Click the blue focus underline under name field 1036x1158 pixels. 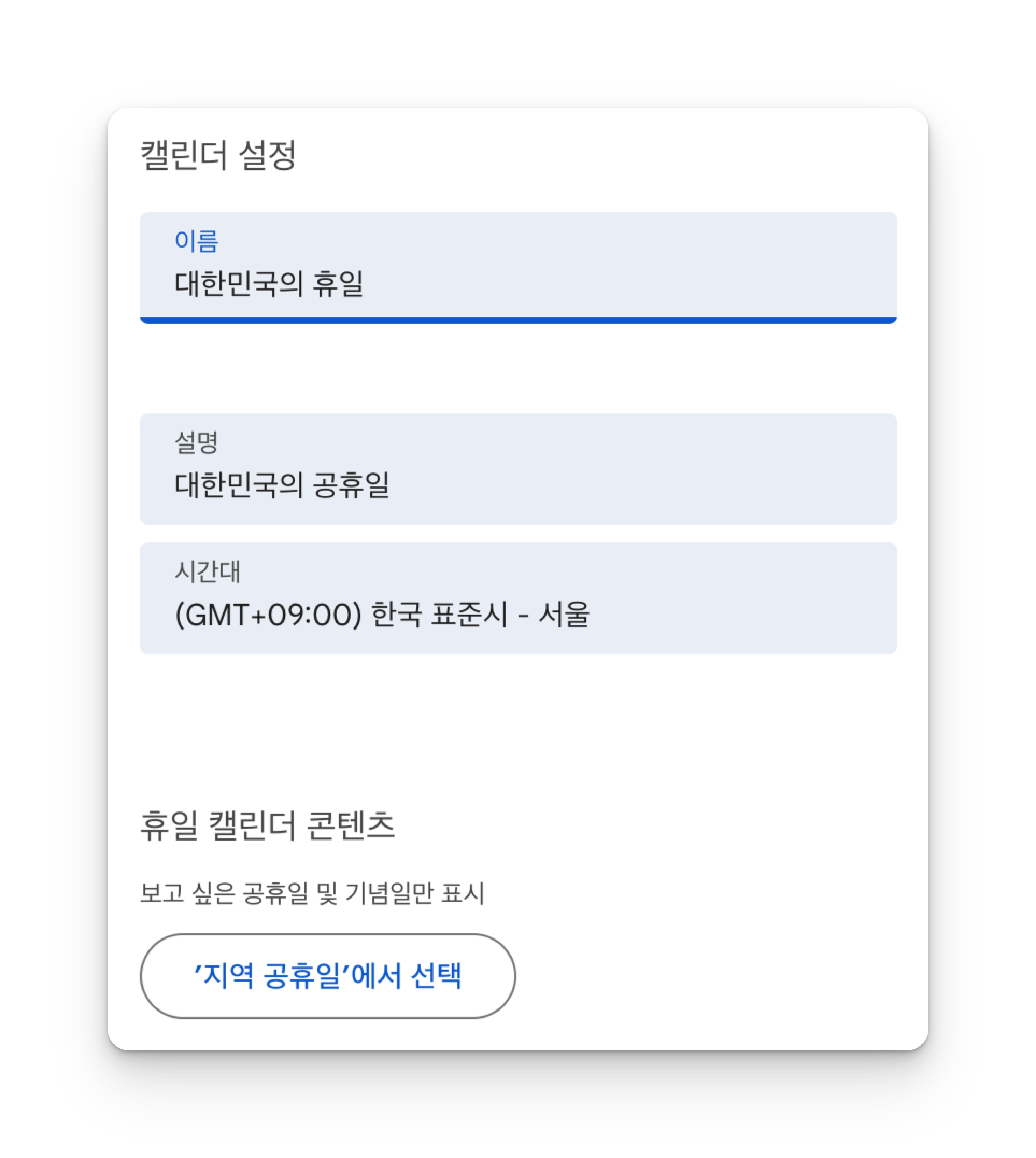(x=518, y=321)
